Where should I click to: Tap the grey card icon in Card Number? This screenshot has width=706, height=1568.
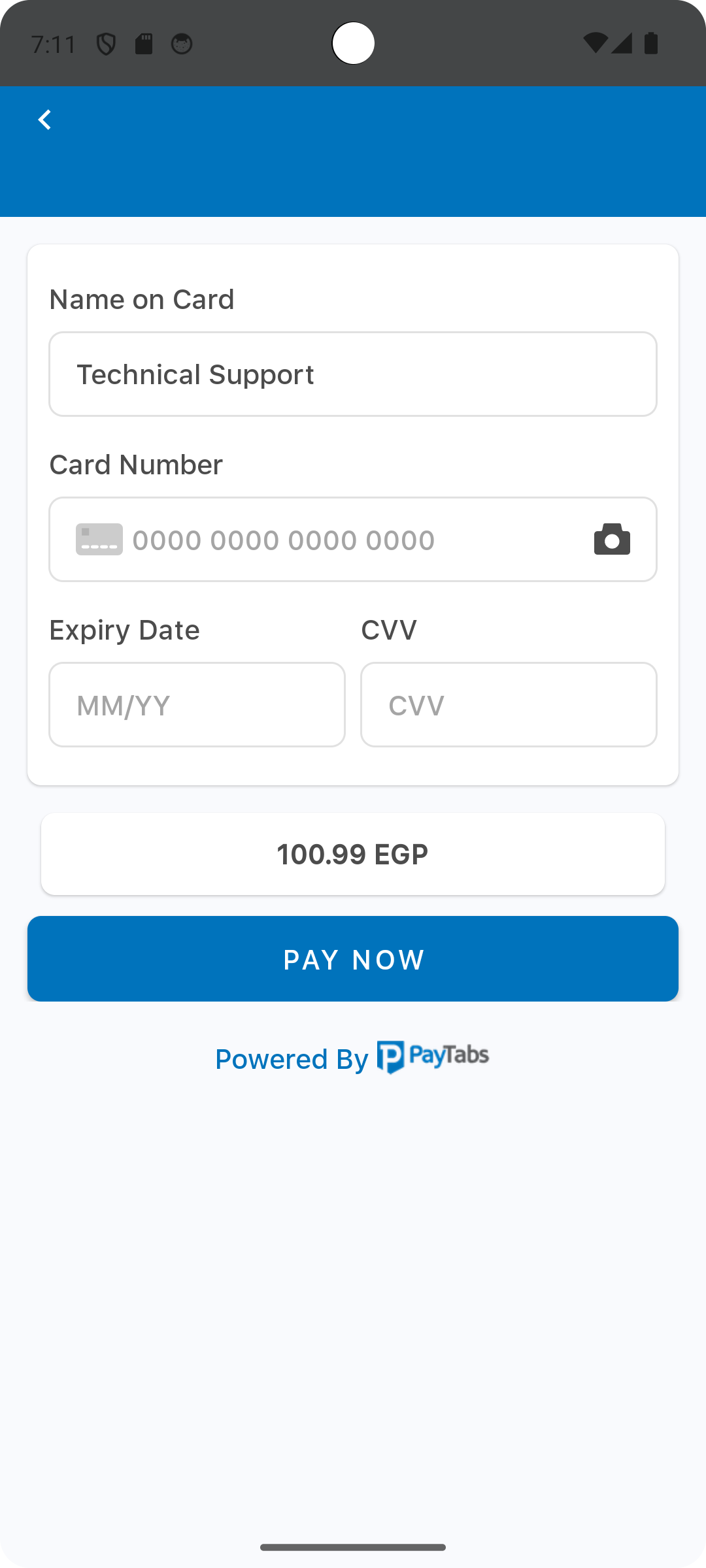coord(99,540)
